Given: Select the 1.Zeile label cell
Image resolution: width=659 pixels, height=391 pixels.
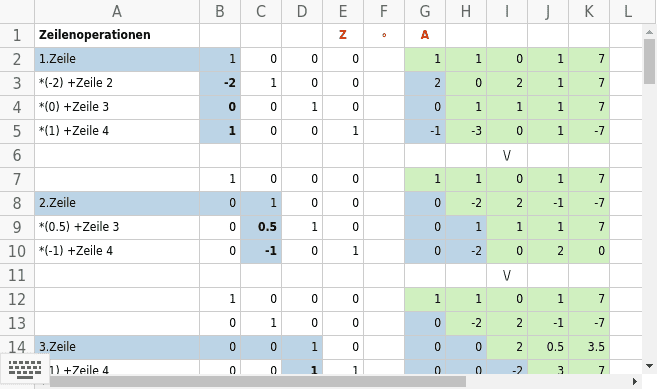Looking at the screenshot, I should click(x=117, y=59).
